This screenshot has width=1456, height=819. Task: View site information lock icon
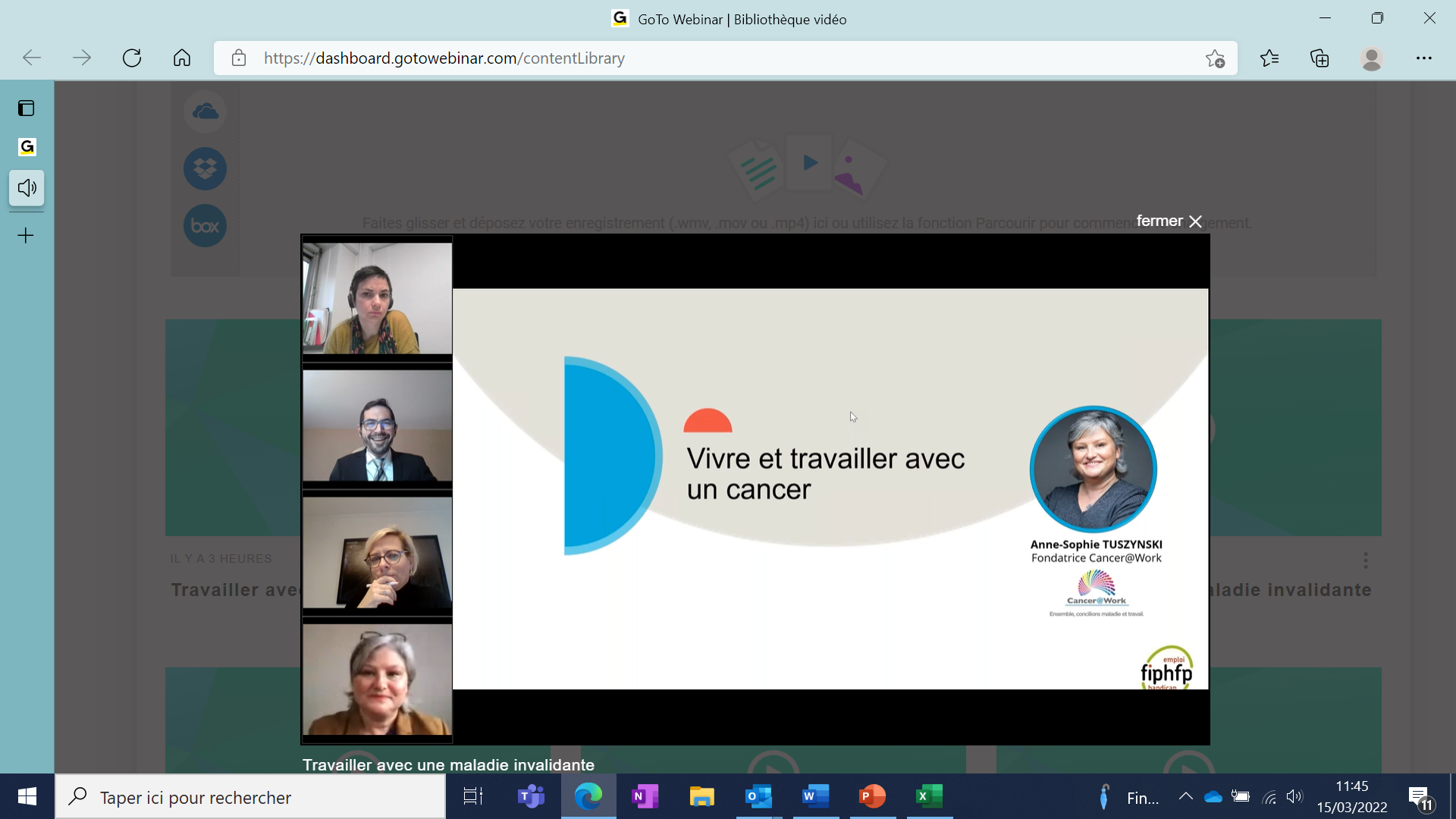pyautogui.click(x=239, y=58)
